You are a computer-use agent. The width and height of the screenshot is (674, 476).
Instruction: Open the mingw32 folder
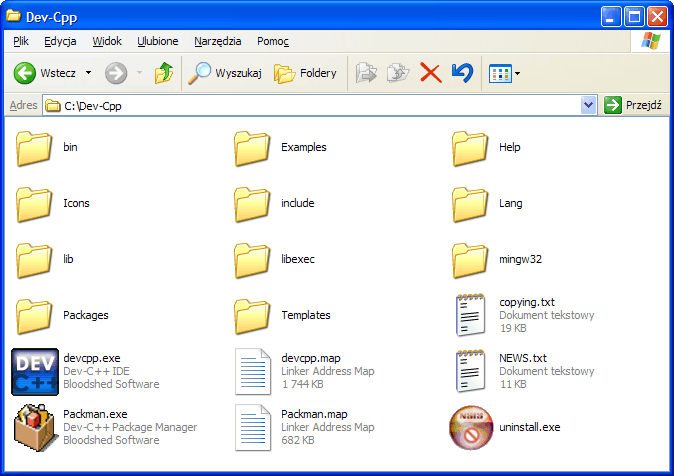coord(470,259)
